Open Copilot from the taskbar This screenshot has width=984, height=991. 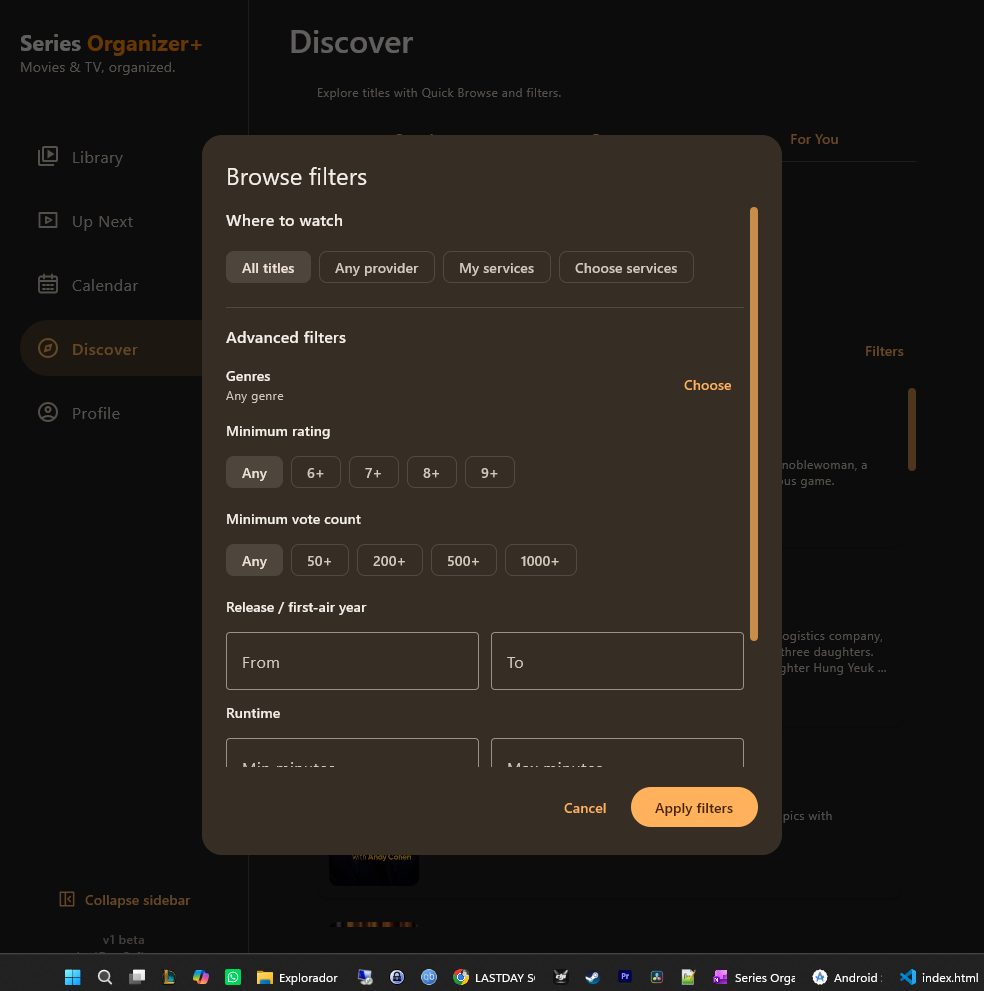[x=201, y=977]
